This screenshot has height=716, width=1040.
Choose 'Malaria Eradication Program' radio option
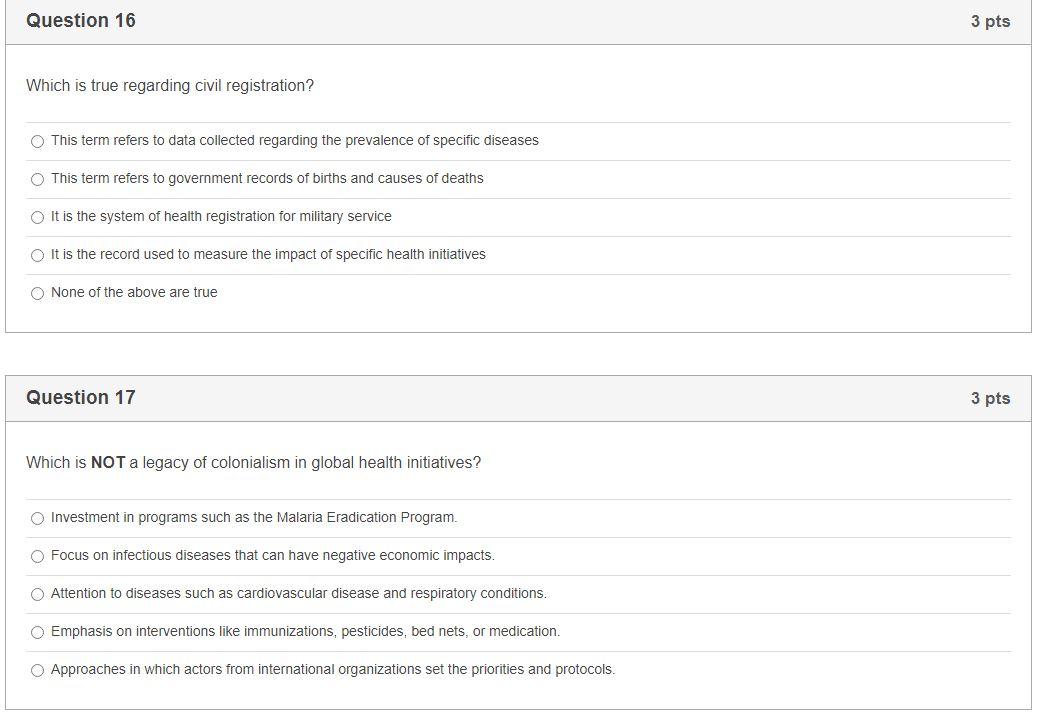(x=38, y=519)
